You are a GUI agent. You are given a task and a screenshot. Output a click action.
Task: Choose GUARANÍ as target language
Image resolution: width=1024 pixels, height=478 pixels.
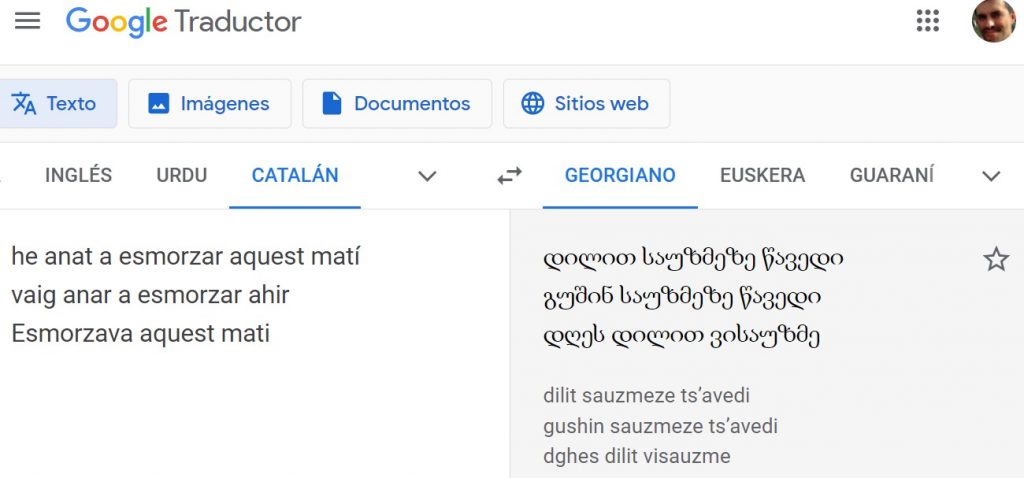coord(892,176)
